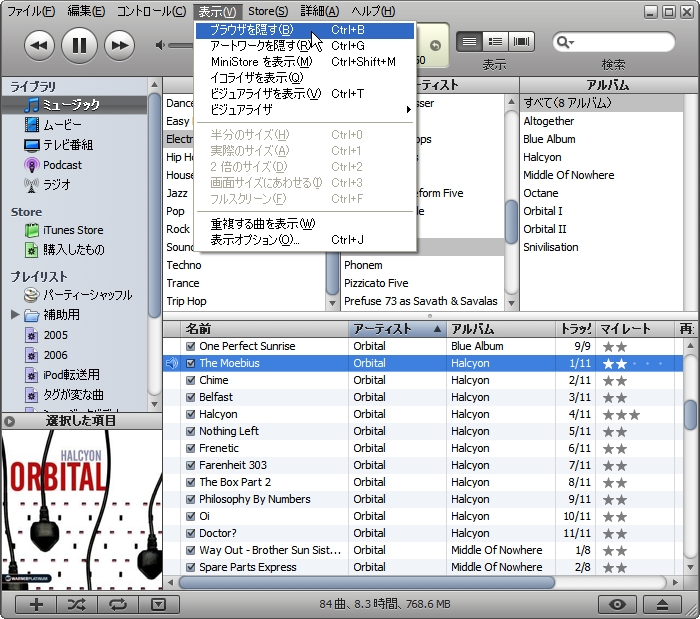Open 編集 menu
The height and width of the screenshot is (619, 700).
point(86,11)
